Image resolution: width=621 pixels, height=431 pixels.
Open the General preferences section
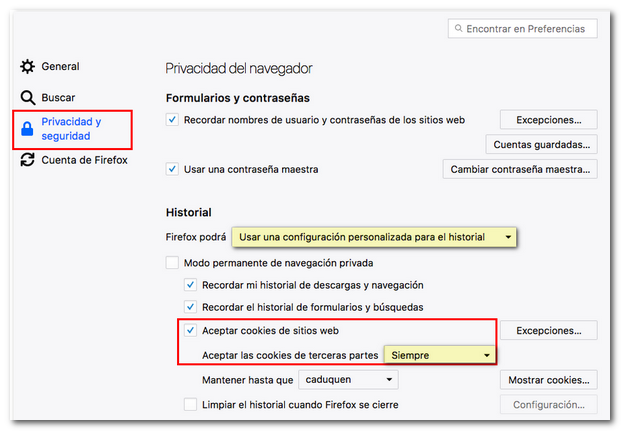pyautogui.click(x=60, y=67)
